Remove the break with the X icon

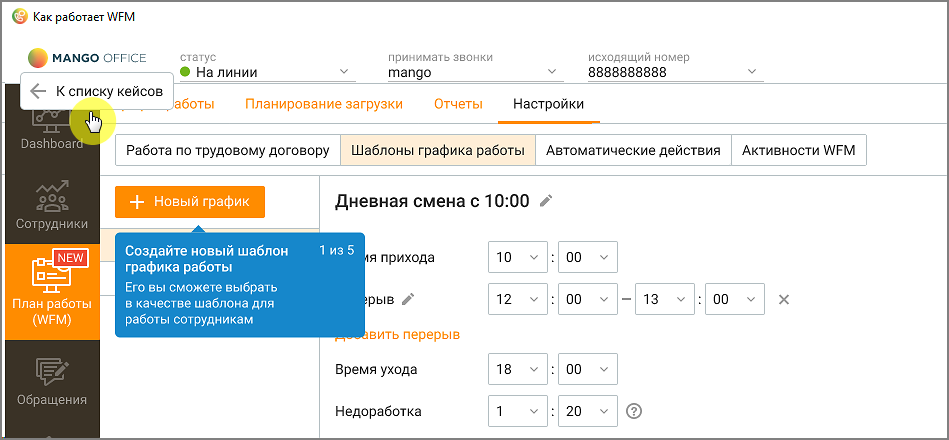click(784, 300)
